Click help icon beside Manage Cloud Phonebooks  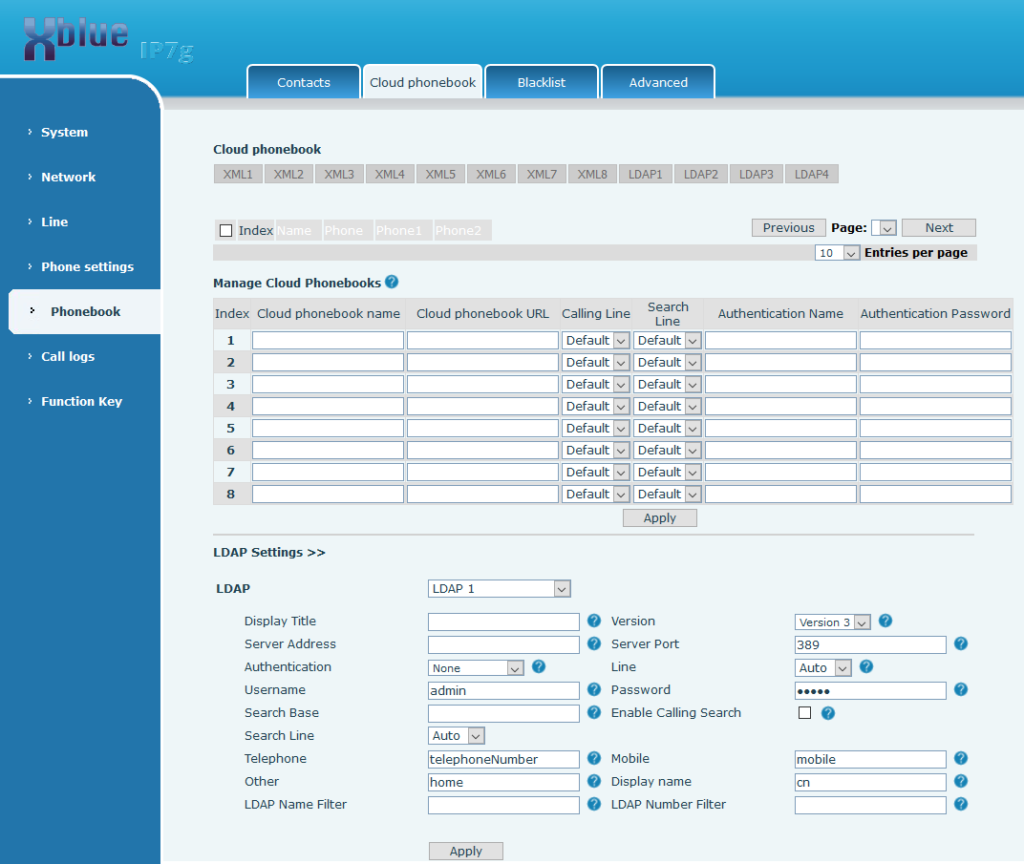pyautogui.click(x=392, y=283)
